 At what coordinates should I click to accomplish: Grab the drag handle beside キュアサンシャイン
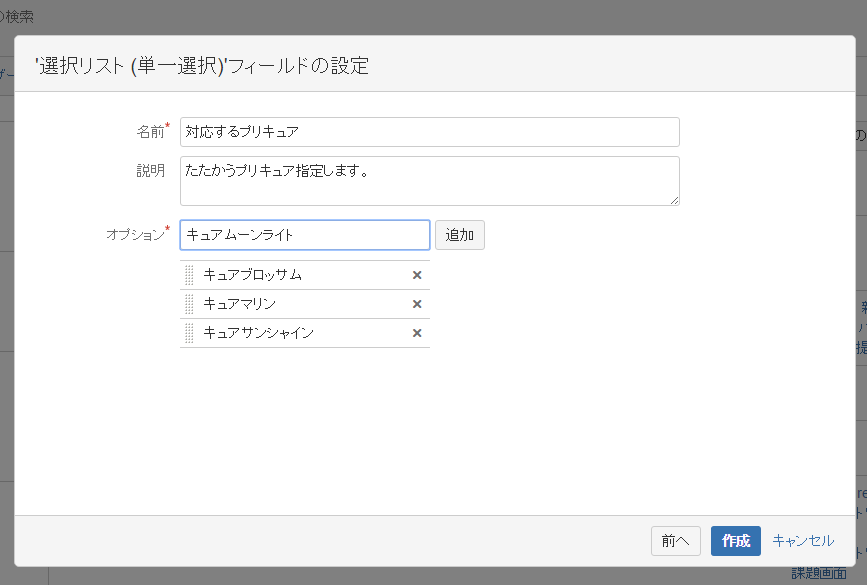click(x=189, y=332)
